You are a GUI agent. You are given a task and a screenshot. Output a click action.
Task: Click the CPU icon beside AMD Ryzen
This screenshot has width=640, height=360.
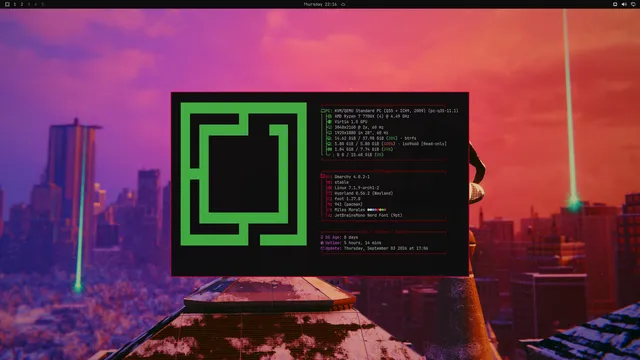(329, 116)
